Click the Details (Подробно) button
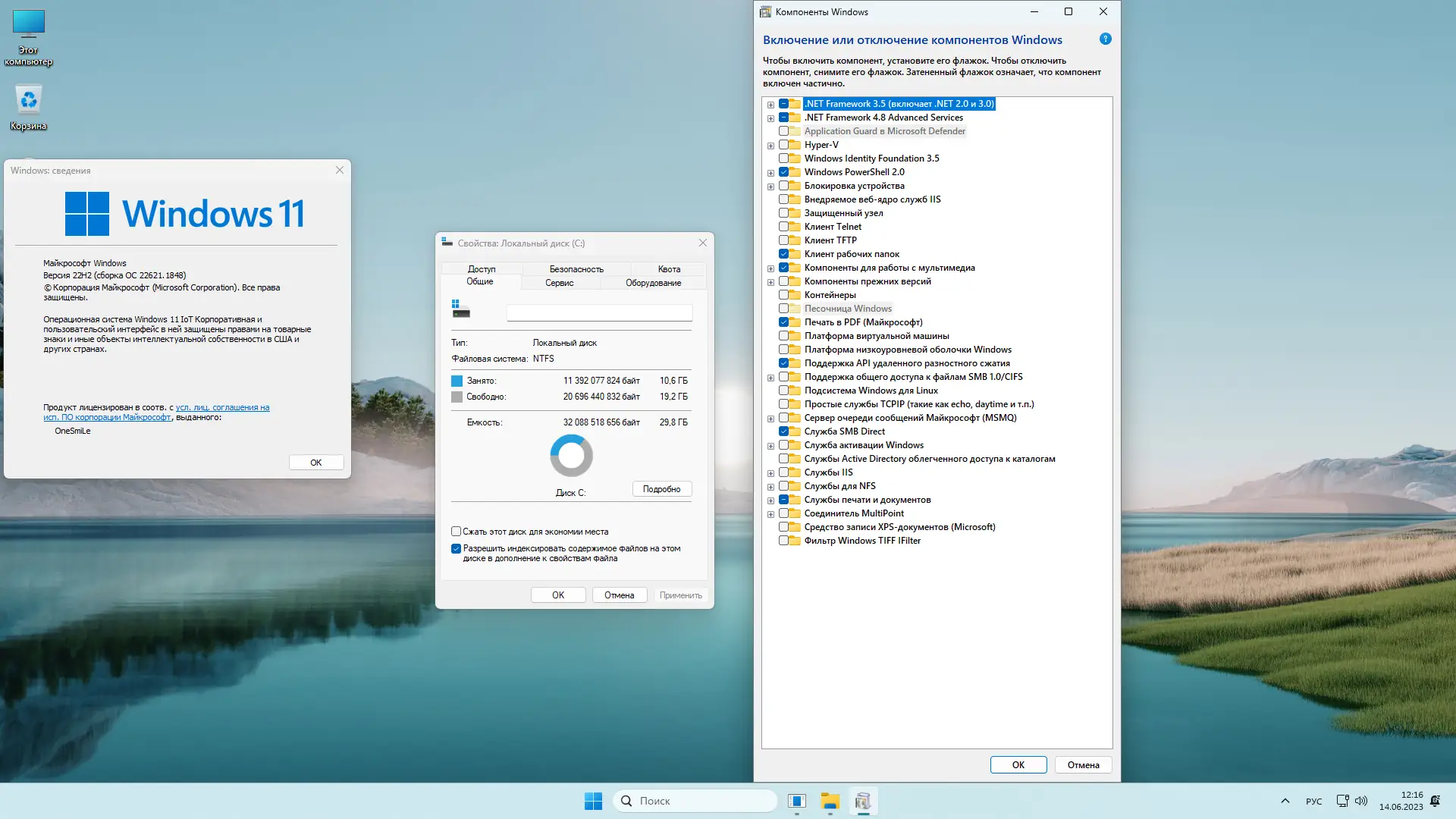The image size is (1456, 819). point(661,489)
